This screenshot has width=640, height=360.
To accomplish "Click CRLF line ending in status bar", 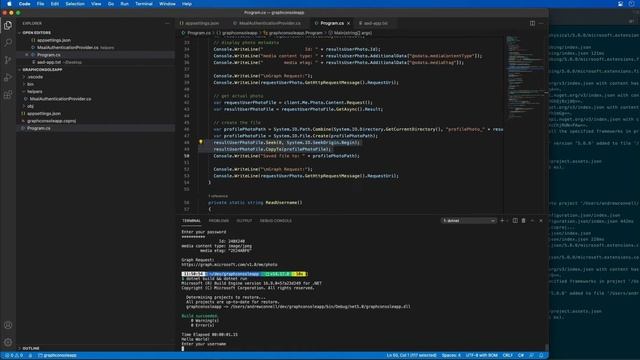I will (508, 355).
